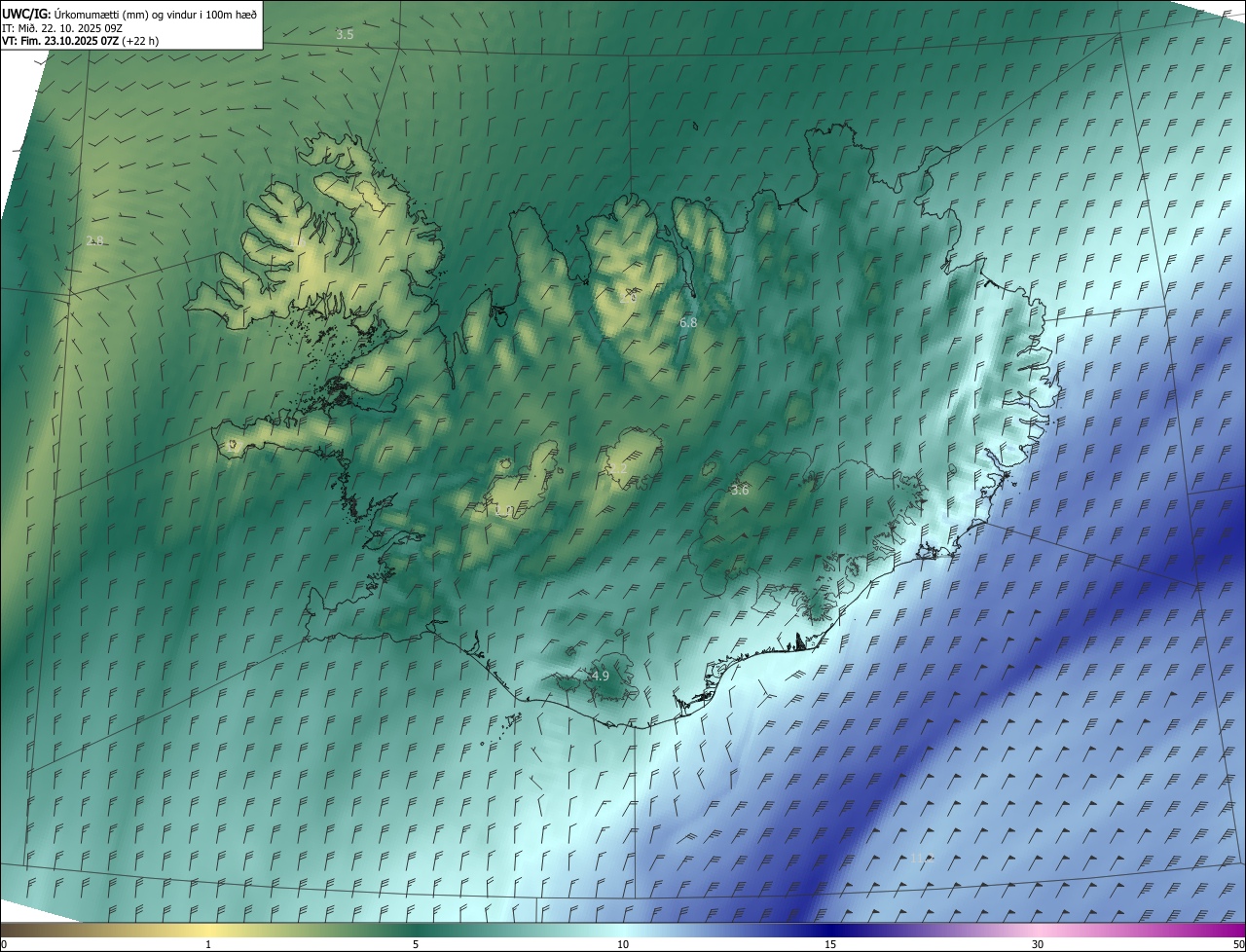Click the color scale label '1'
This screenshot has width=1246, height=952.
[208, 944]
